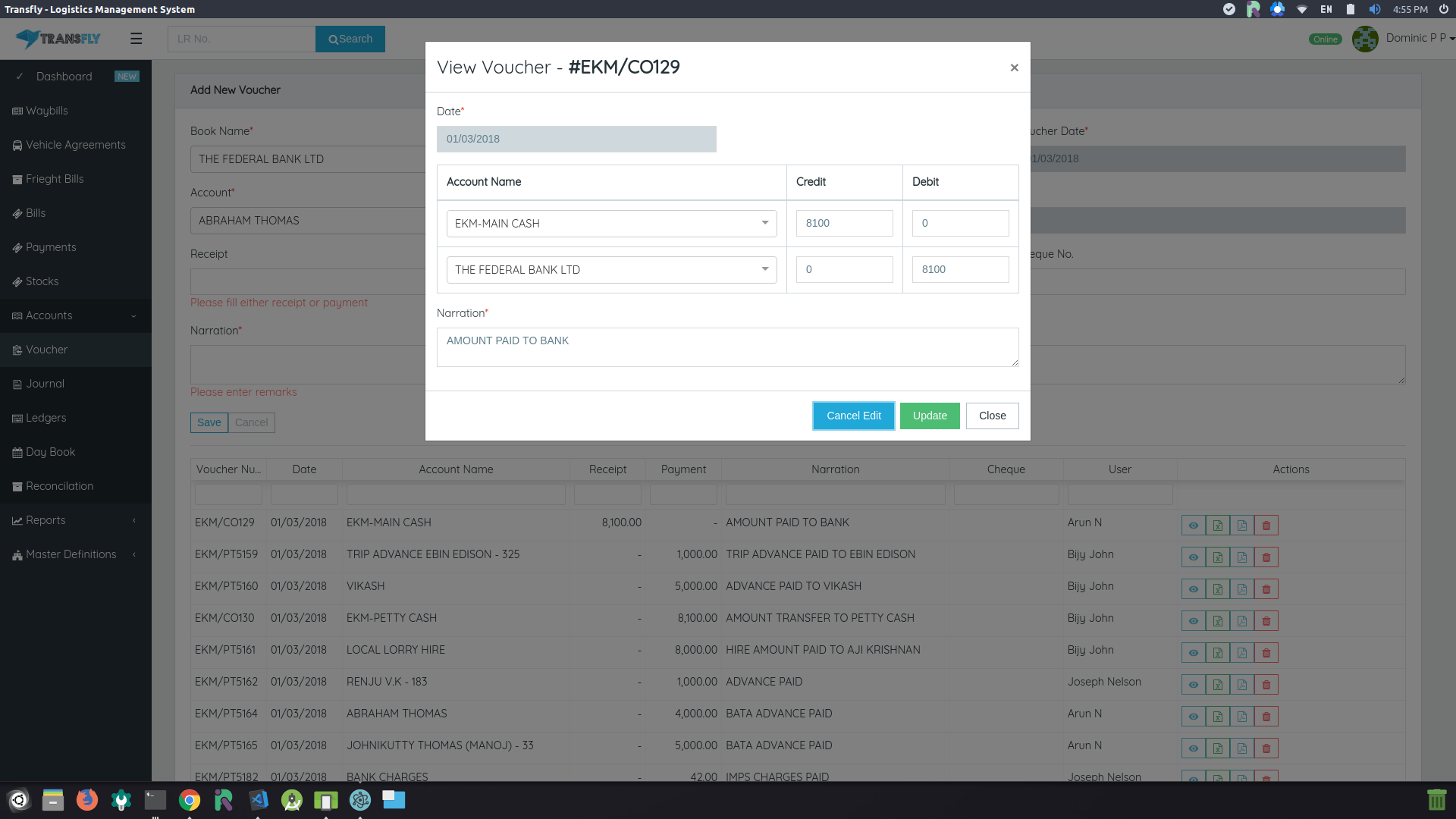Open THE FEDERAL BANK LTD account dropdown
This screenshot has width=1456, height=819.
[x=764, y=269]
